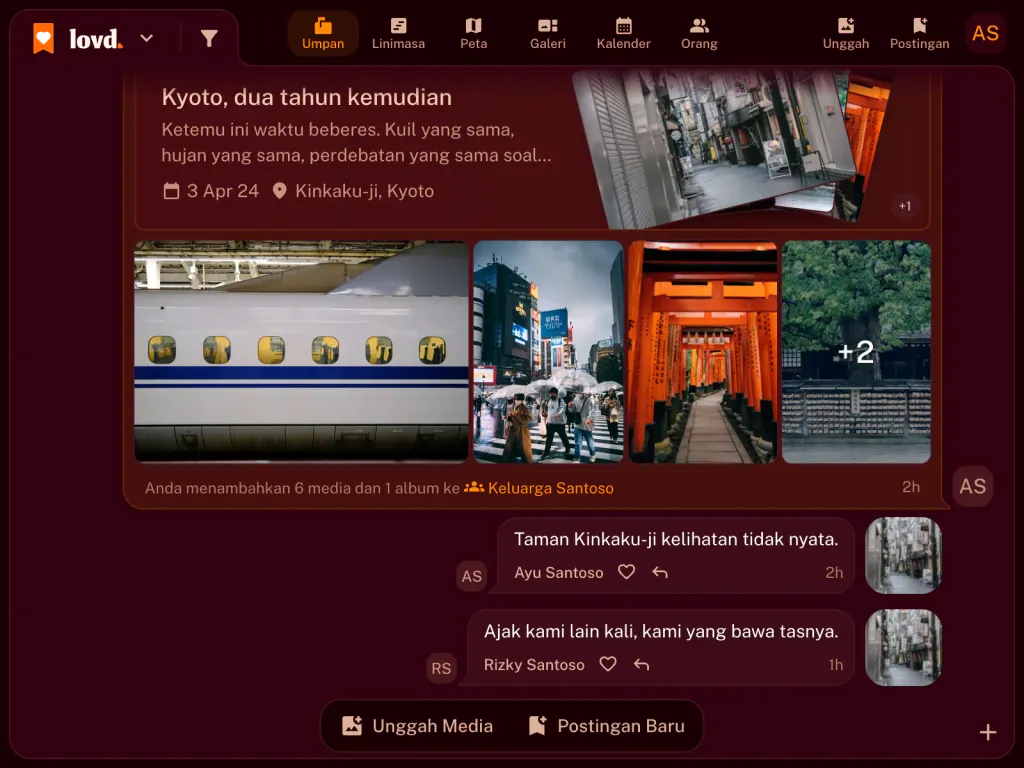
Task: Like Ayu Santoso's comment
Action: coord(626,572)
